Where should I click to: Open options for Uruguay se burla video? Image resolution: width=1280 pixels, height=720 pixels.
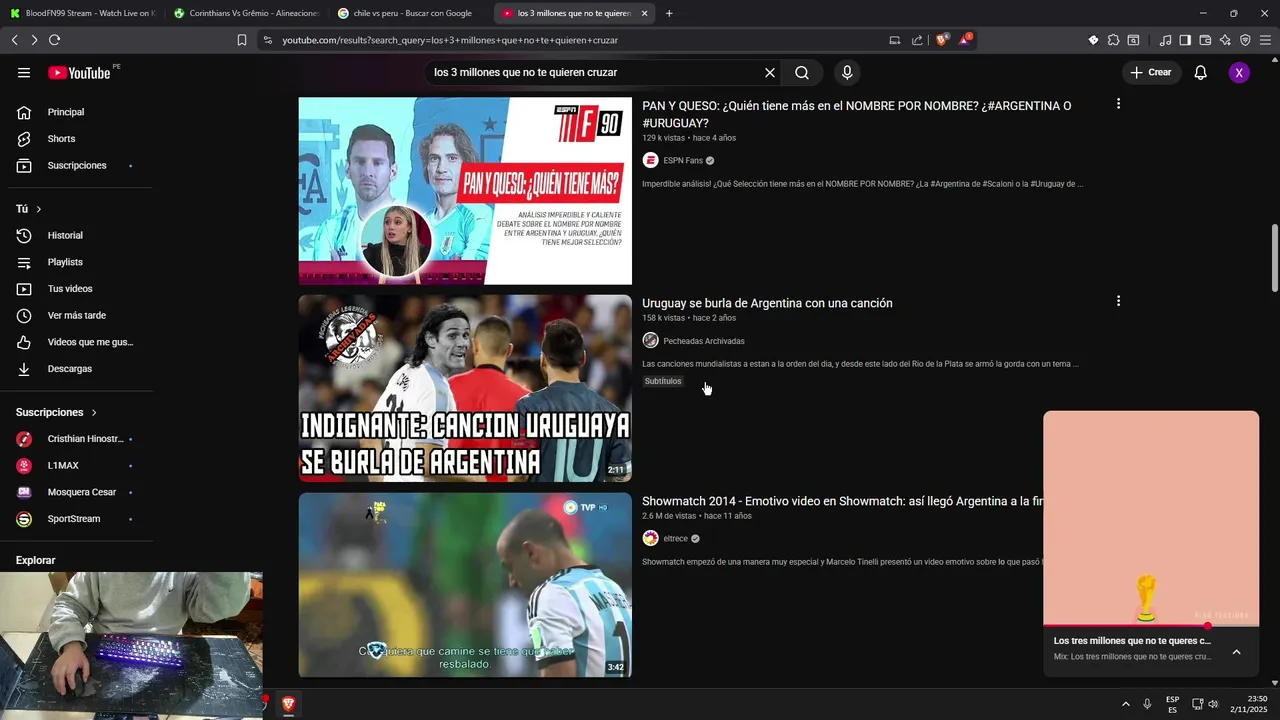1118,301
